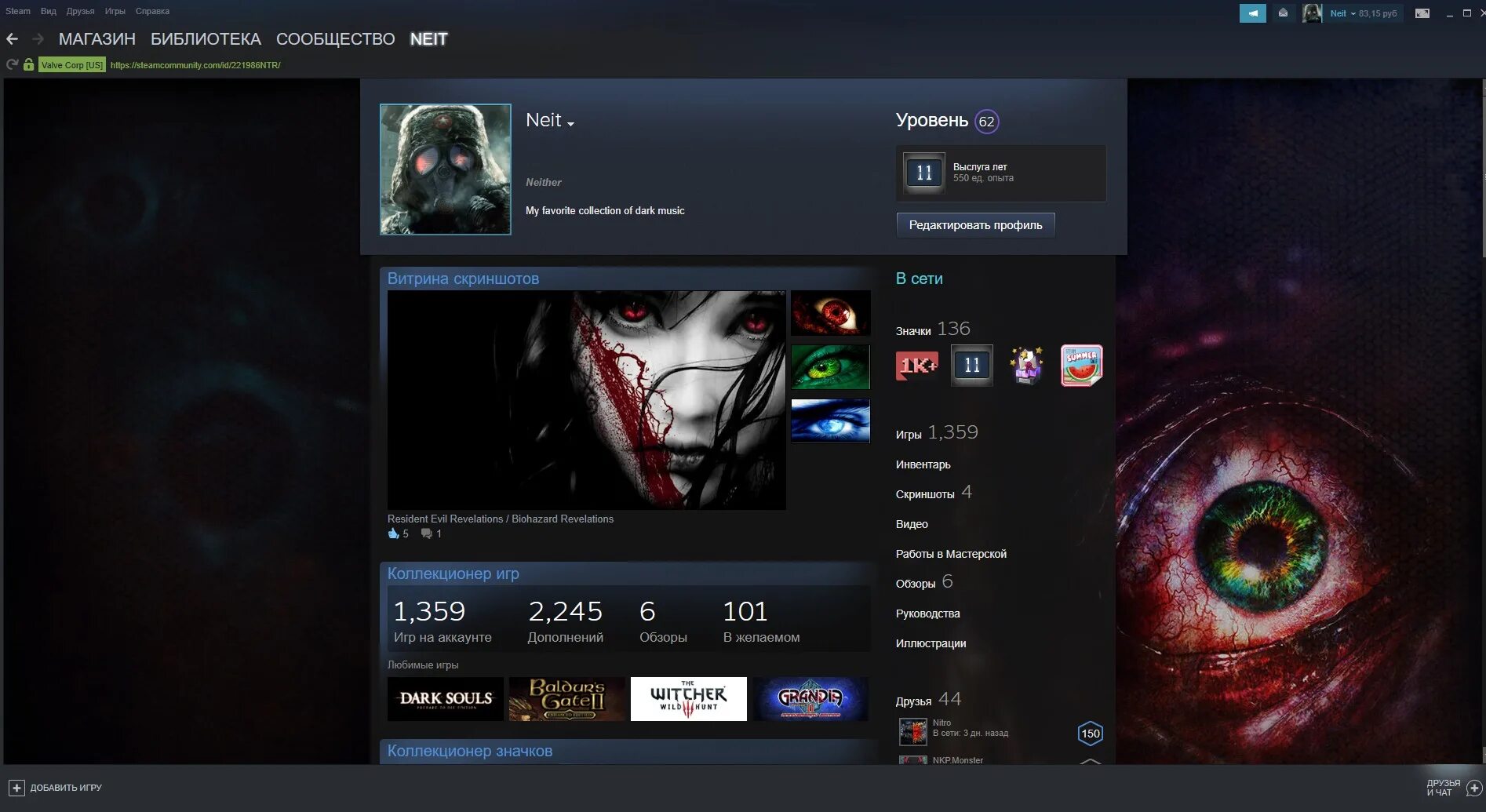Go back with the left arrow
The width and height of the screenshot is (1486, 812).
coord(12,38)
